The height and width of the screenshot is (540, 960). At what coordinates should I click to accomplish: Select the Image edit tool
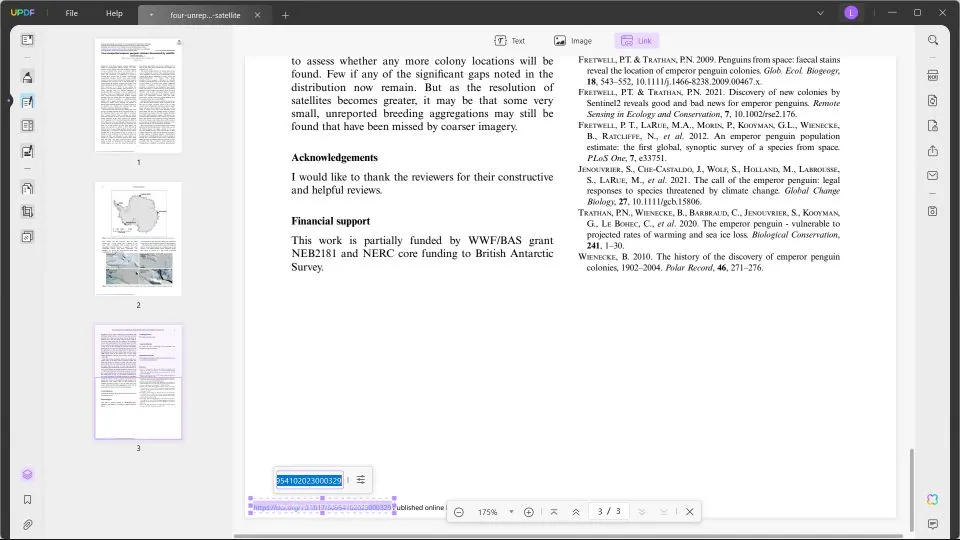573,40
